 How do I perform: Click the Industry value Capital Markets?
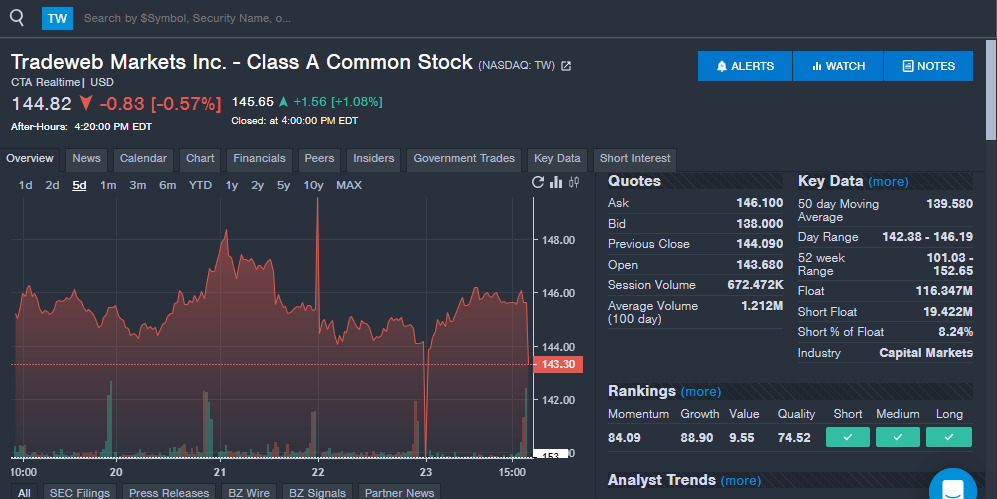(x=926, y=353)
